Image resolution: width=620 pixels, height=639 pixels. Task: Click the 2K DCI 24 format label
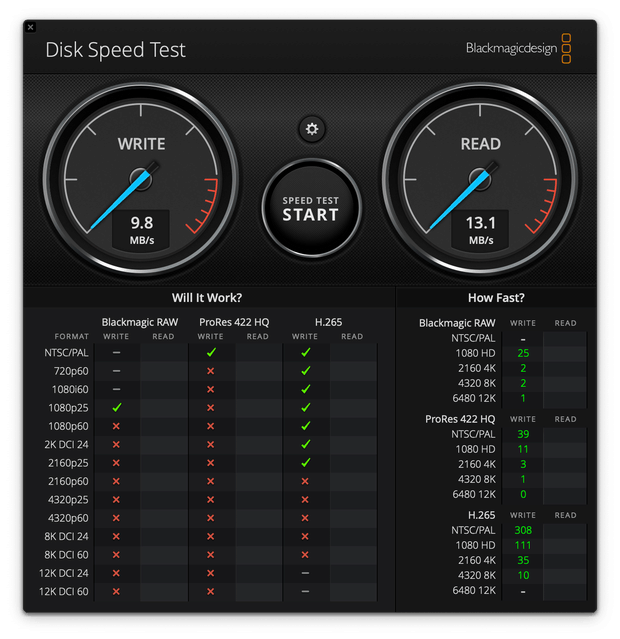66,444
